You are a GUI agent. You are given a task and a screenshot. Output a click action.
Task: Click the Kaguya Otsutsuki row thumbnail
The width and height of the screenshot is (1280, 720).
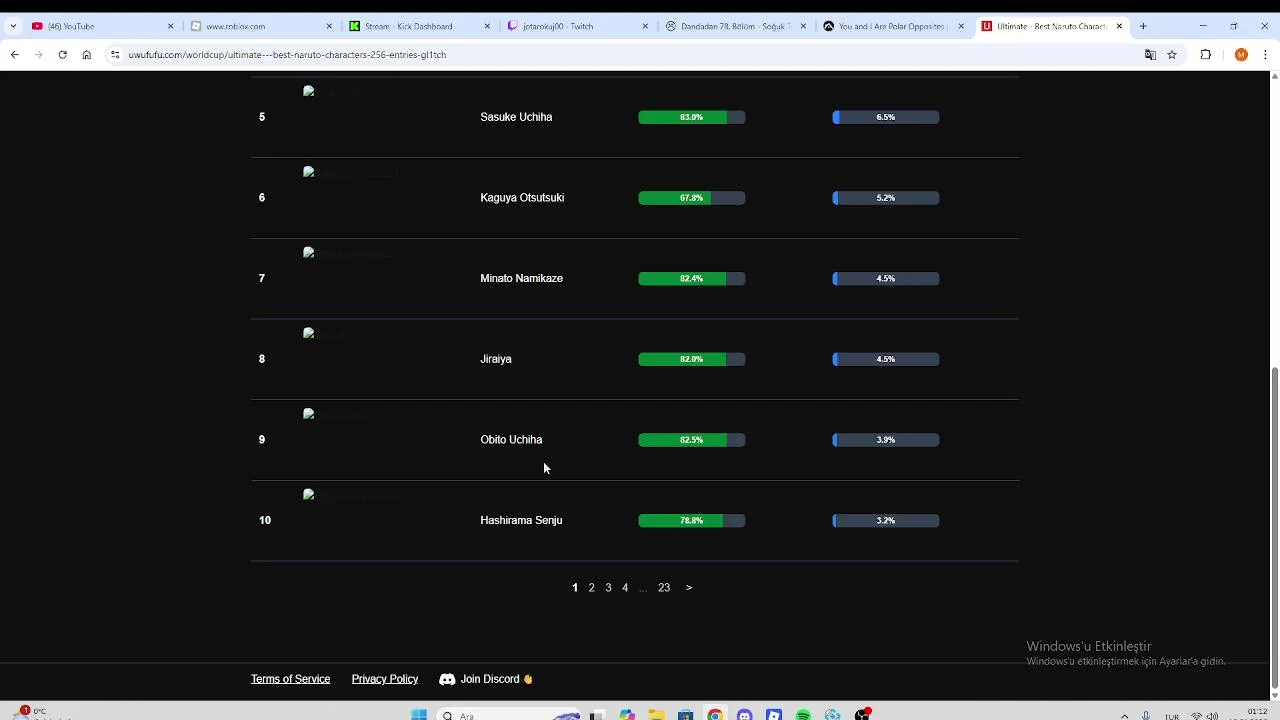[x=351, y=173]
